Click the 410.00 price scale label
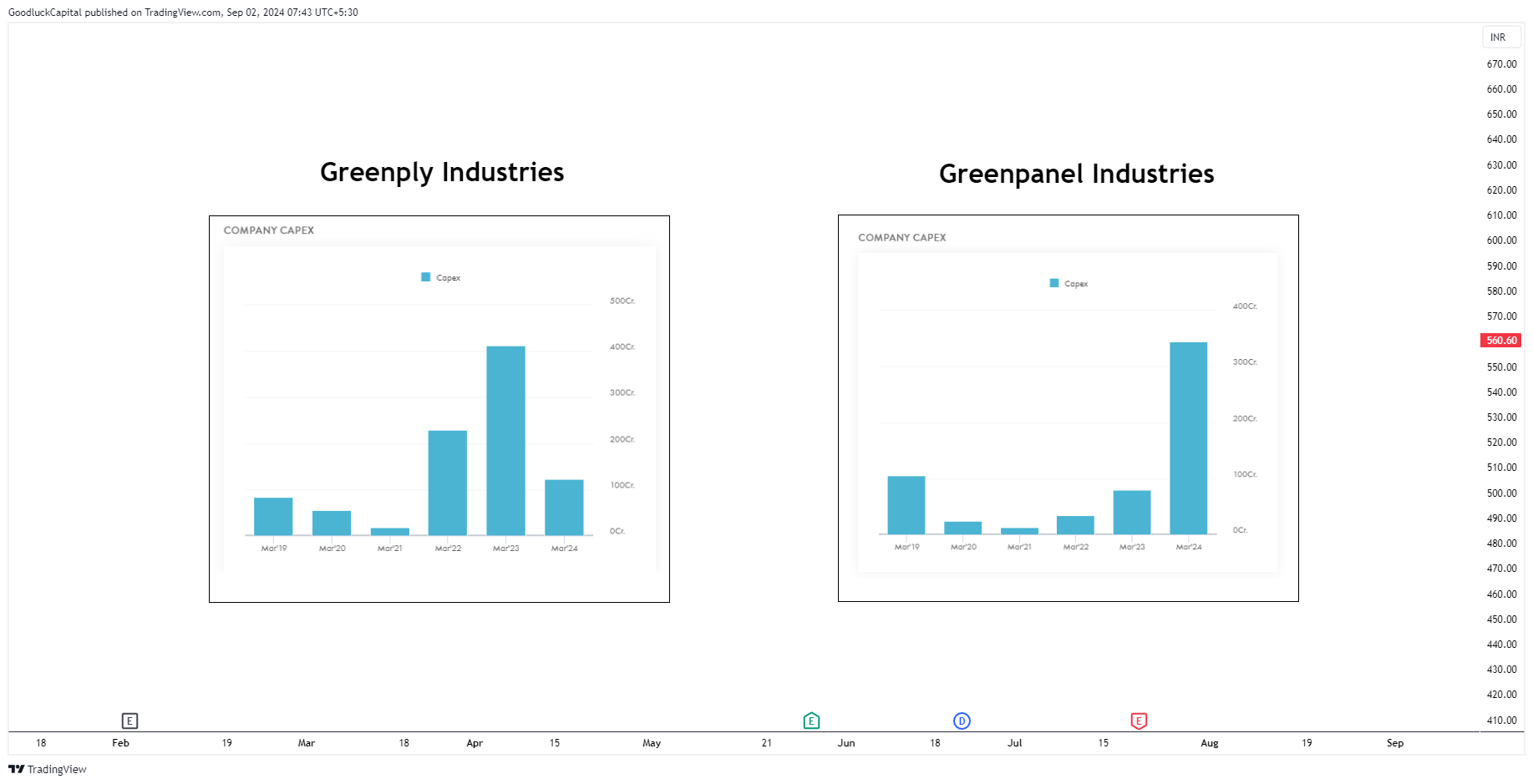 (1501, 721)
